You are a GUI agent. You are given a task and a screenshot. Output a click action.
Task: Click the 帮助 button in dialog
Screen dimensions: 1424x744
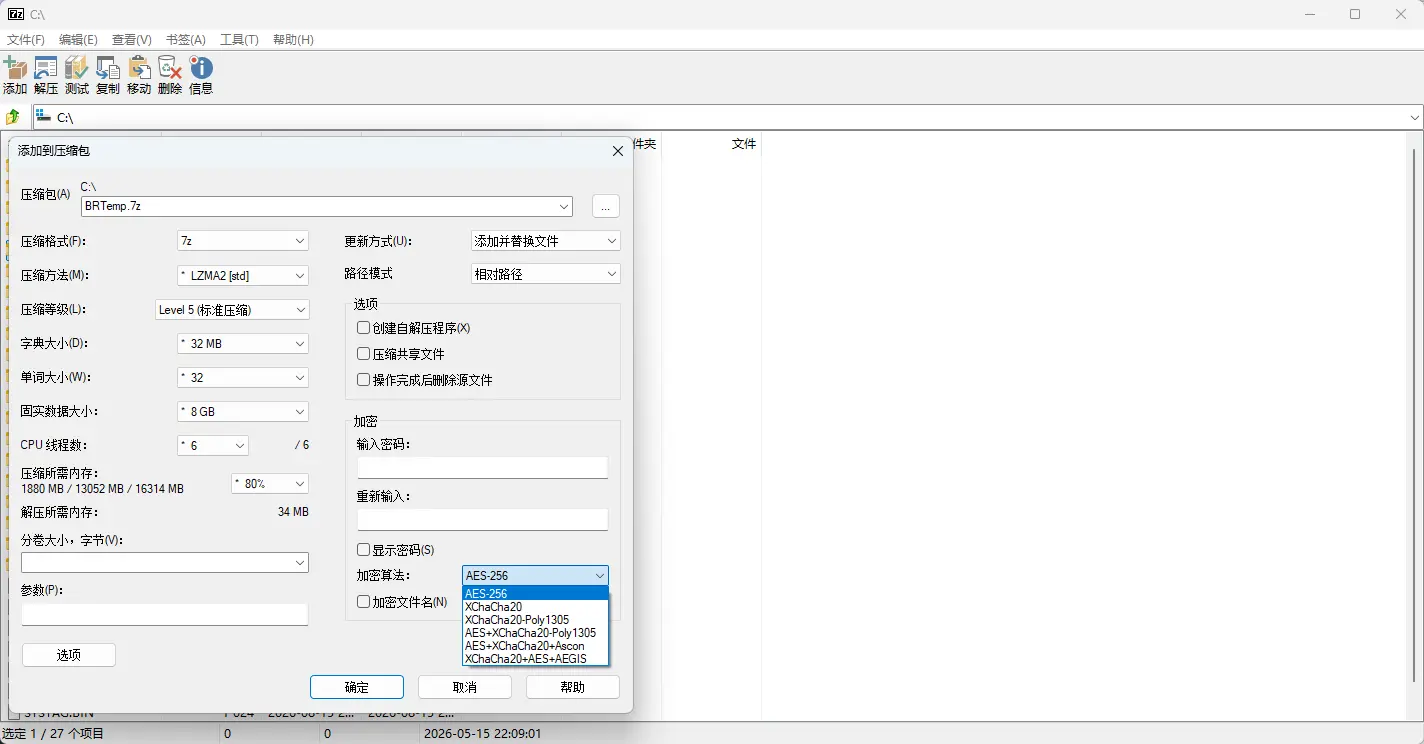[573, 687]
